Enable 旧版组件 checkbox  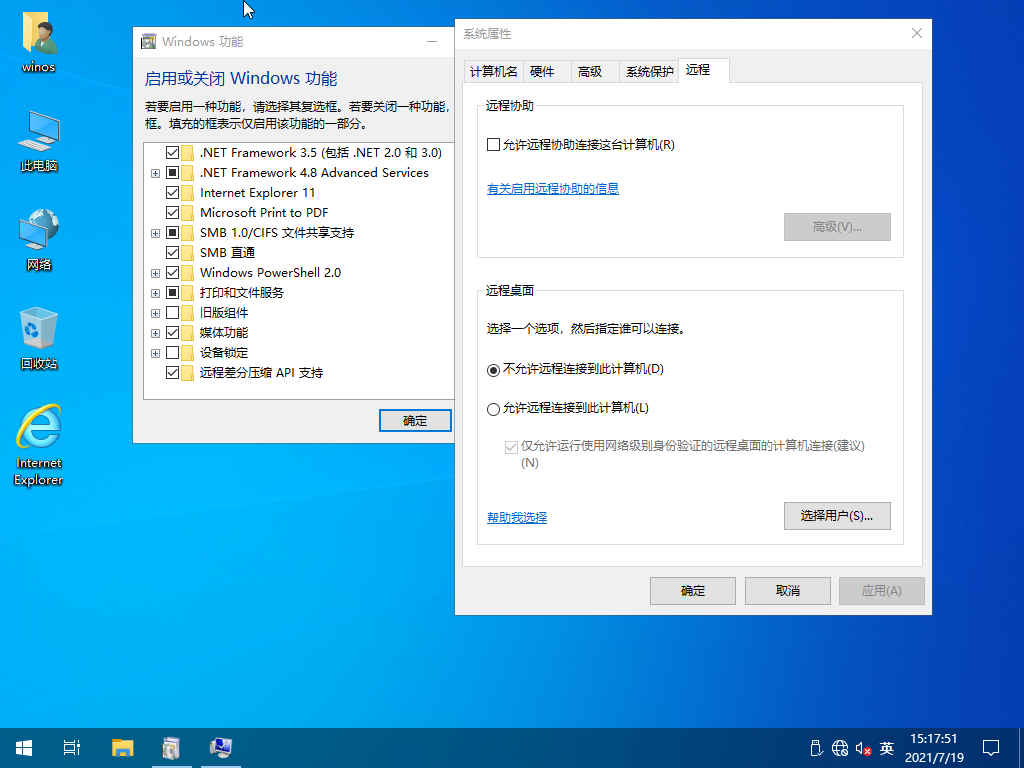(172, 313)
